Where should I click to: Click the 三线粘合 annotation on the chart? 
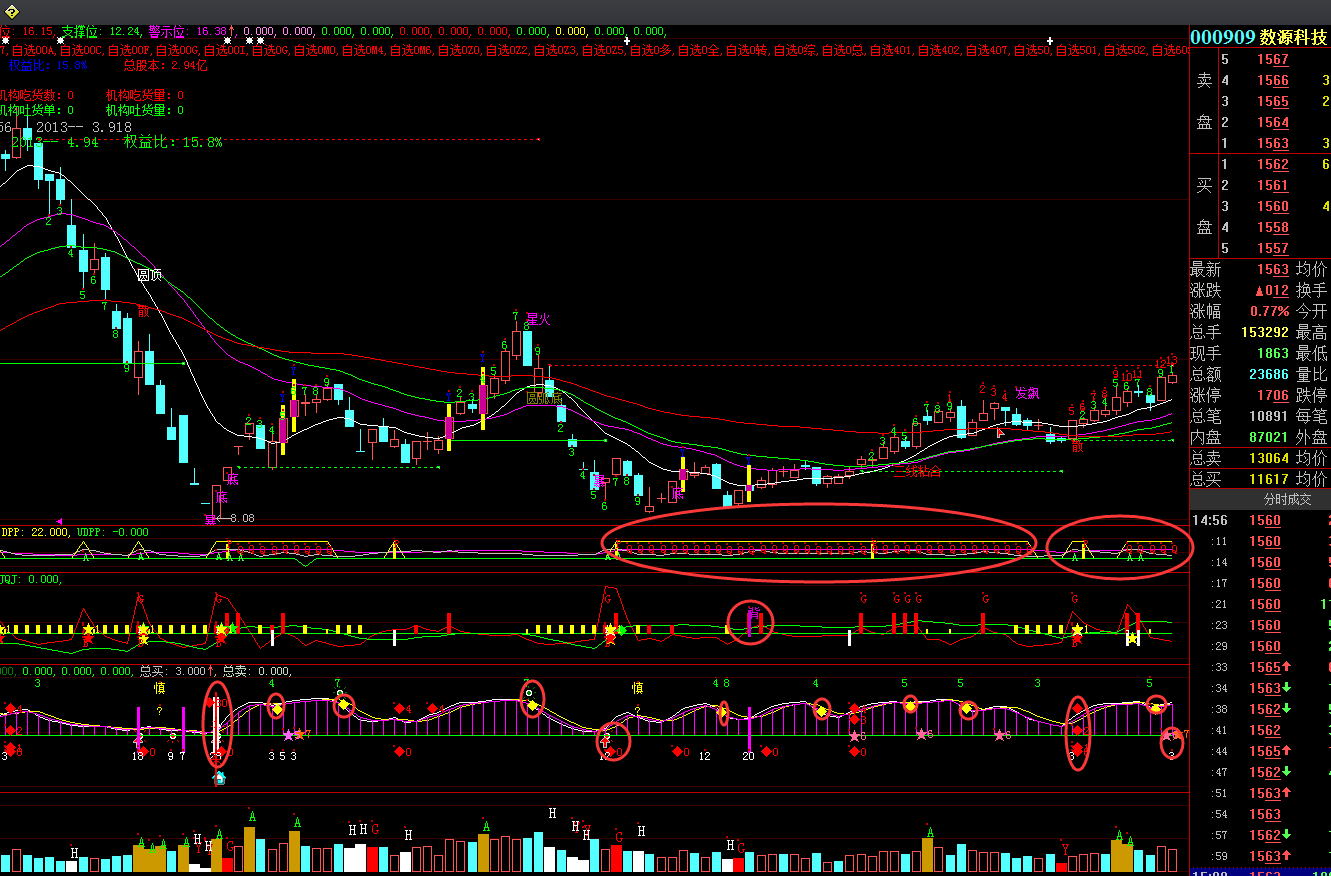click(x=917, y=471)
